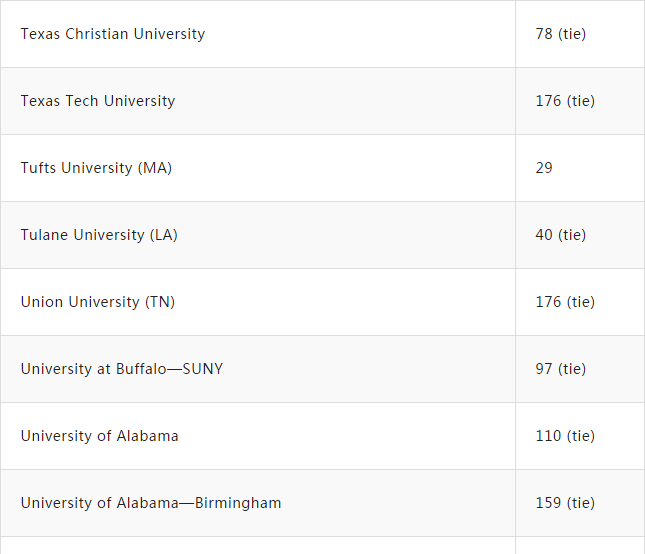The height and width of the screenshot is (554, 645).
Task: Click the Union University (TN) name cell
Action: [98, 302]
